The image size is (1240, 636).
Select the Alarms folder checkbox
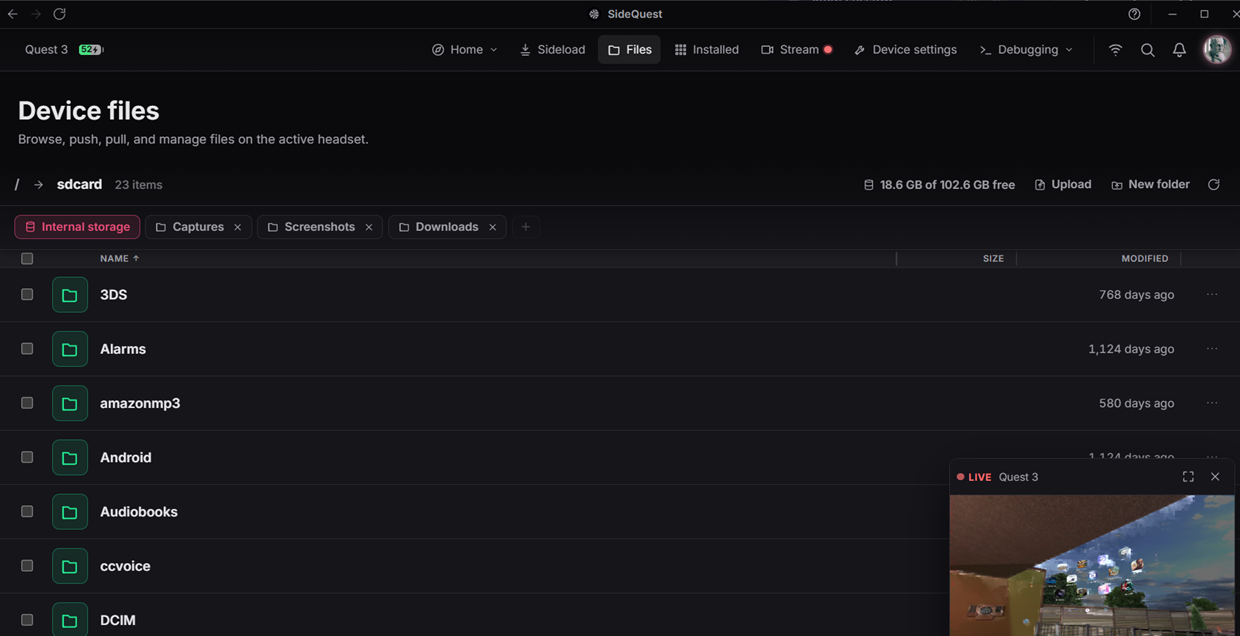click(27, 349)
